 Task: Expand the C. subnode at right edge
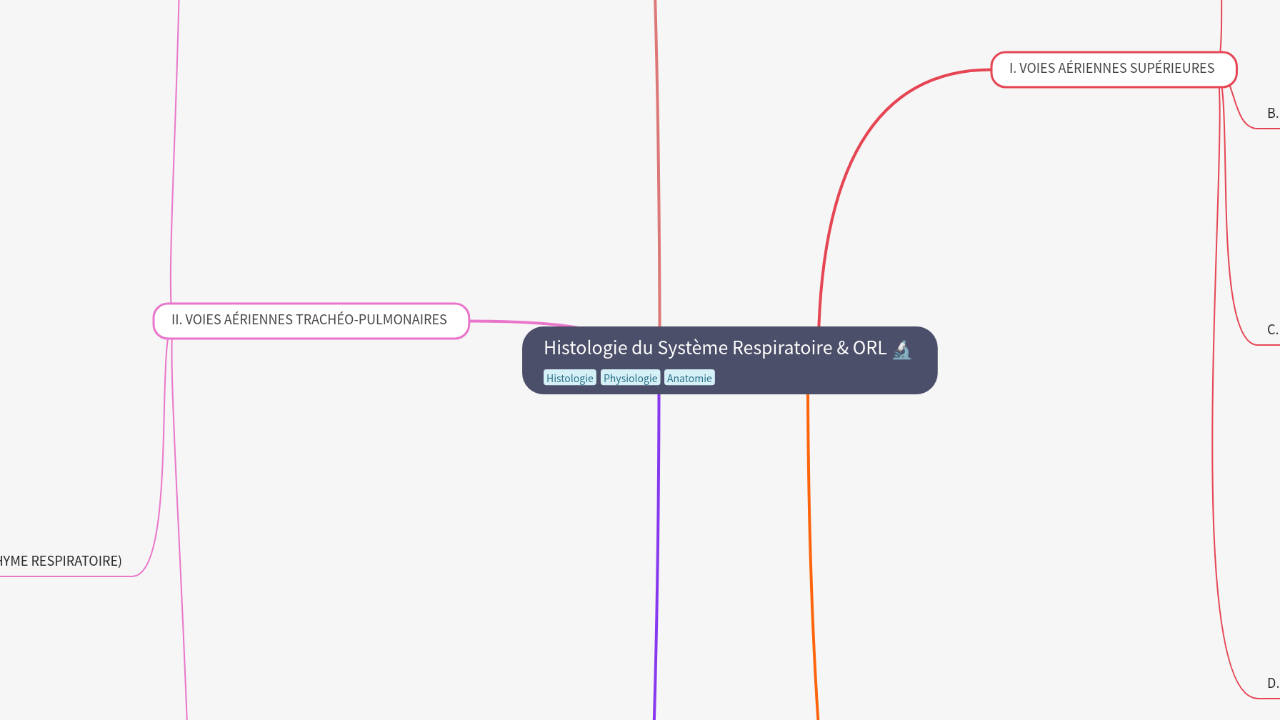tap(1272, 329)
